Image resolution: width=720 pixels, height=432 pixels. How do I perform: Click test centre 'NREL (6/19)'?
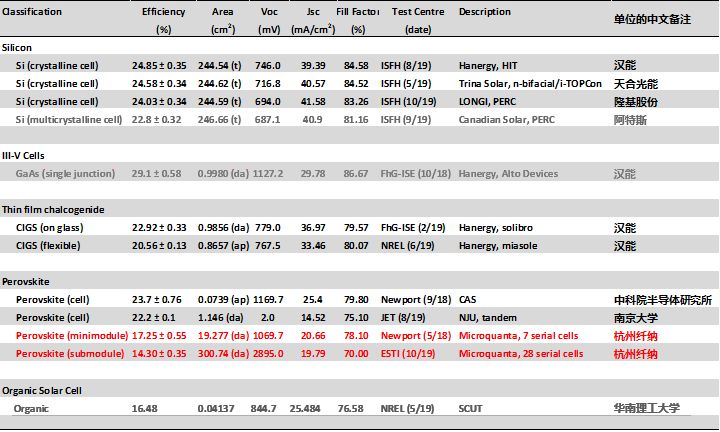point(407,246)
